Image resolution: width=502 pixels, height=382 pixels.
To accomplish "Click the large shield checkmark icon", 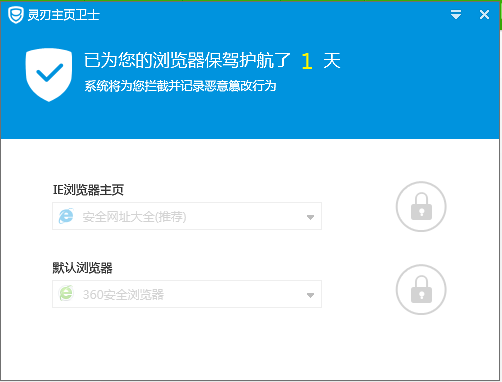I will (49, 75).
